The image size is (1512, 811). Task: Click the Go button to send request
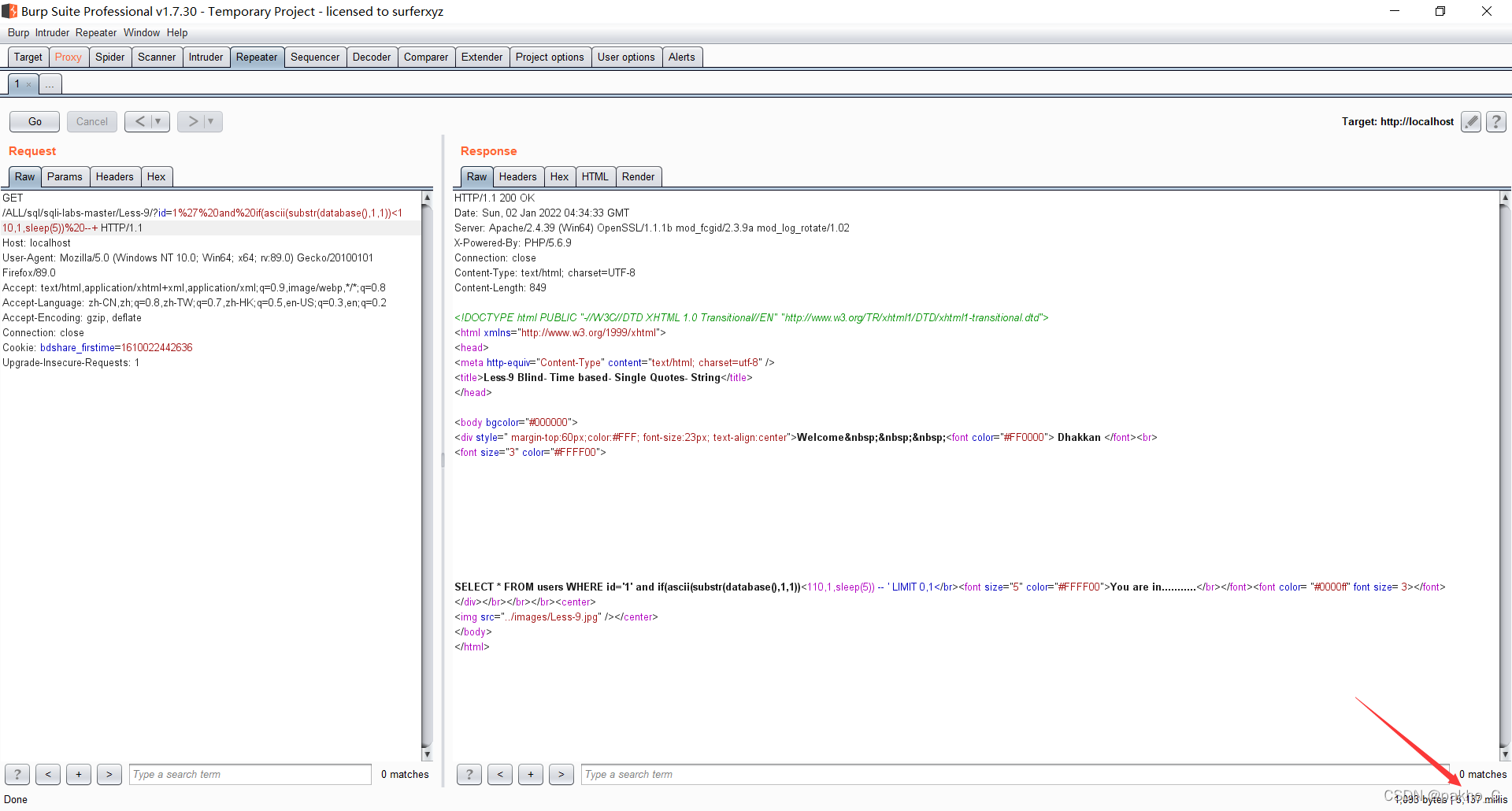coord(35,121)
